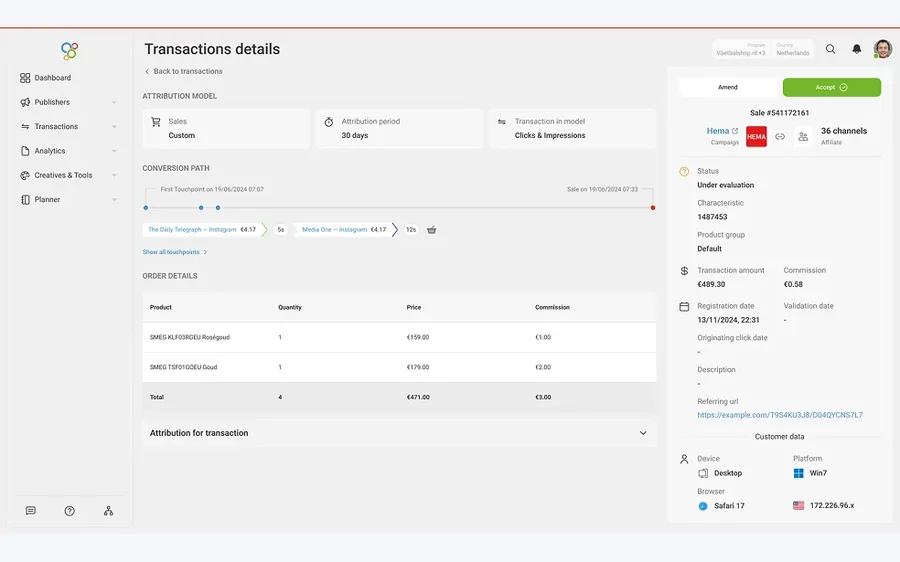Open the user profile avatar
The width and height of the screenshot is (900, 562).
point(883,49)
